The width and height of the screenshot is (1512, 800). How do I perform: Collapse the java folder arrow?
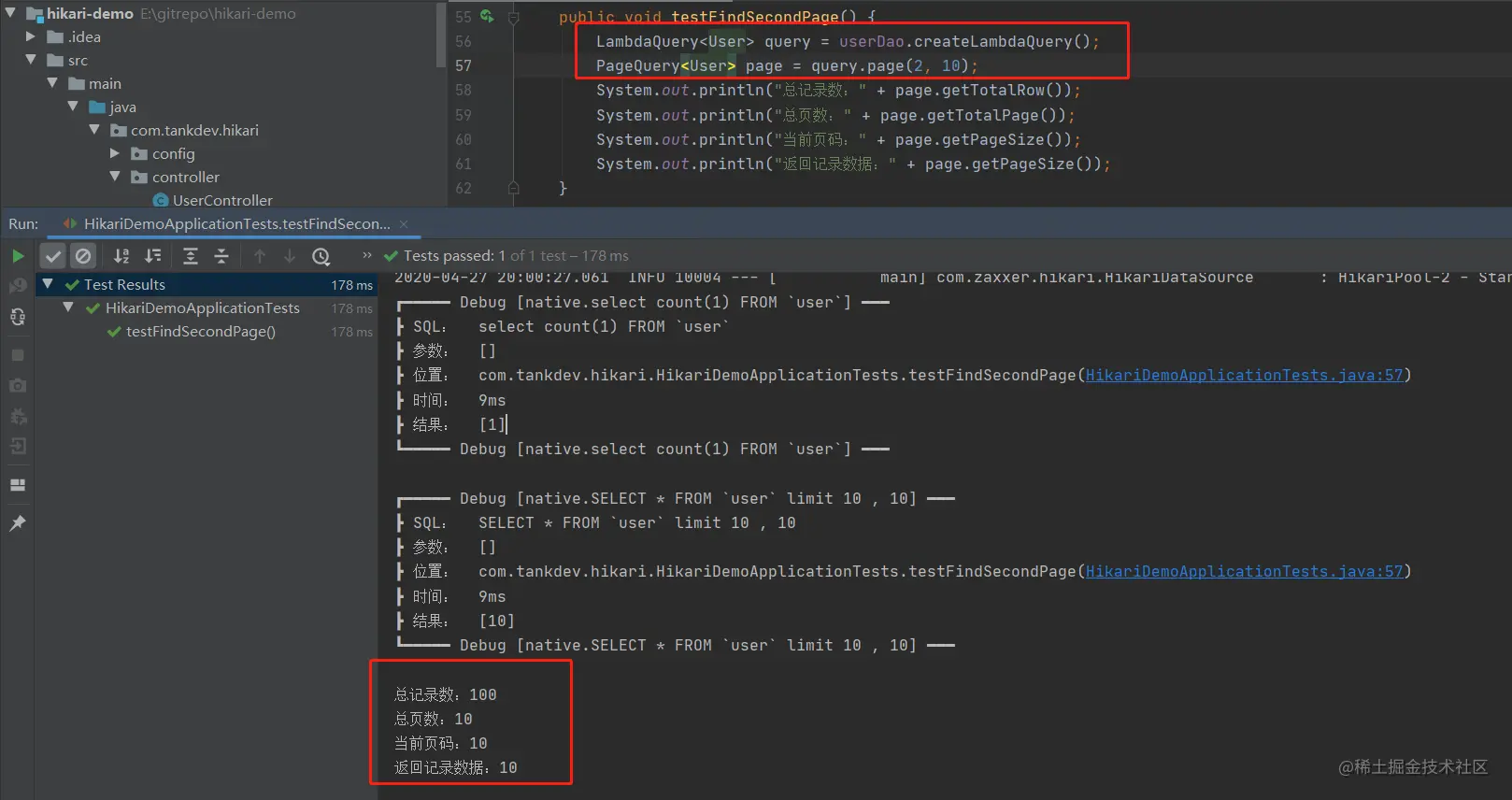[x=73, y=107]
